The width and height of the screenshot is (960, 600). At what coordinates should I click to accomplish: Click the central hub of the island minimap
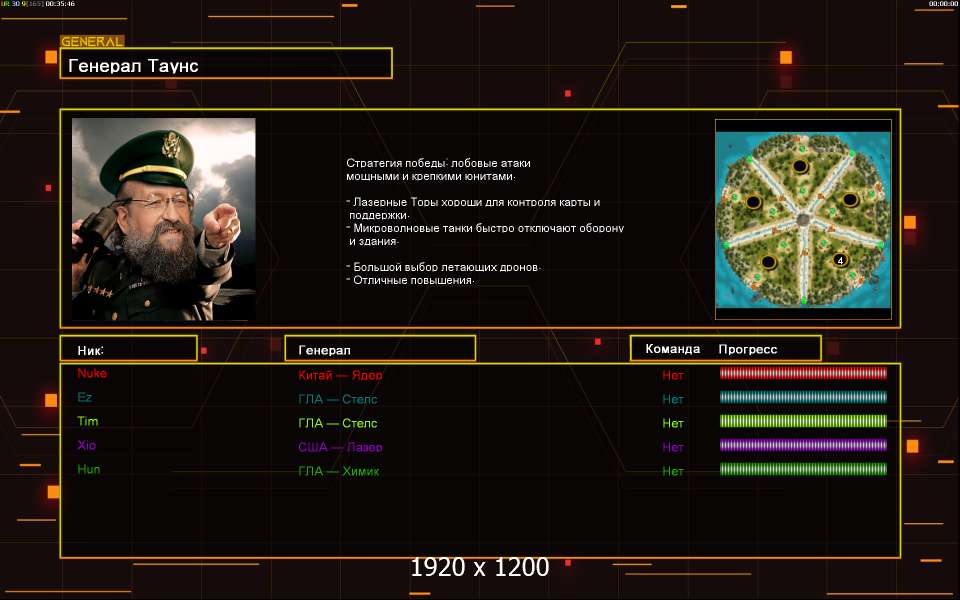pyautogui.click(x=803, y=219)
